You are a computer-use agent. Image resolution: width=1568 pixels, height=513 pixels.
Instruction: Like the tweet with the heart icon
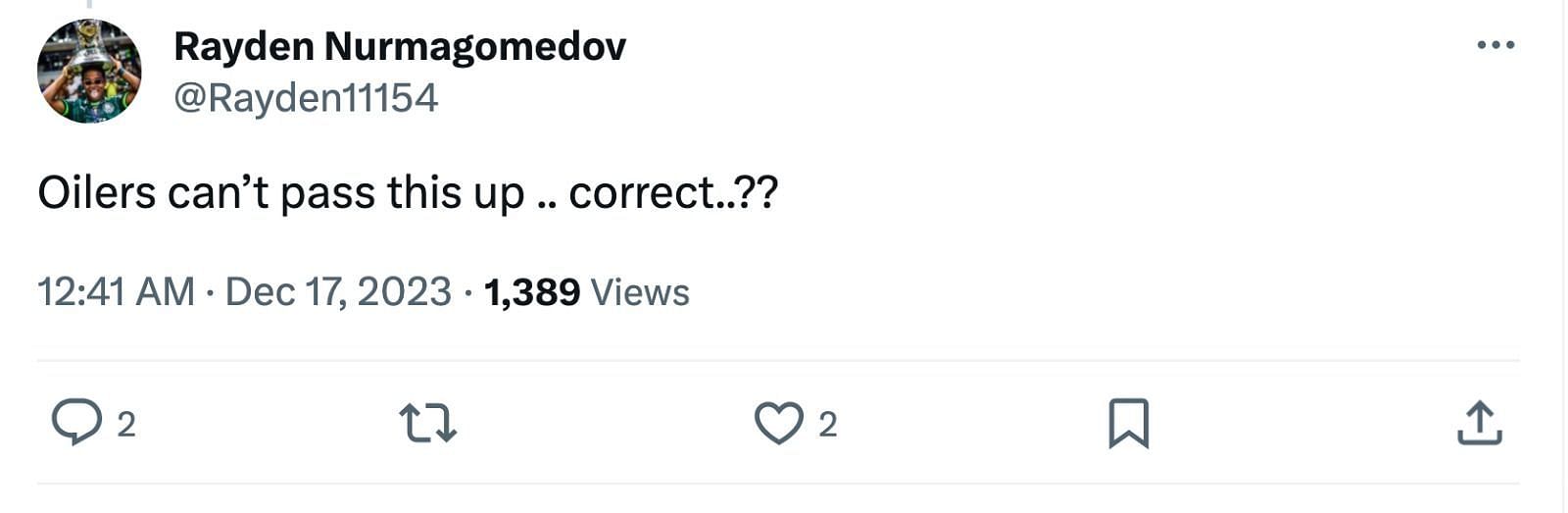tap(779, 423)
